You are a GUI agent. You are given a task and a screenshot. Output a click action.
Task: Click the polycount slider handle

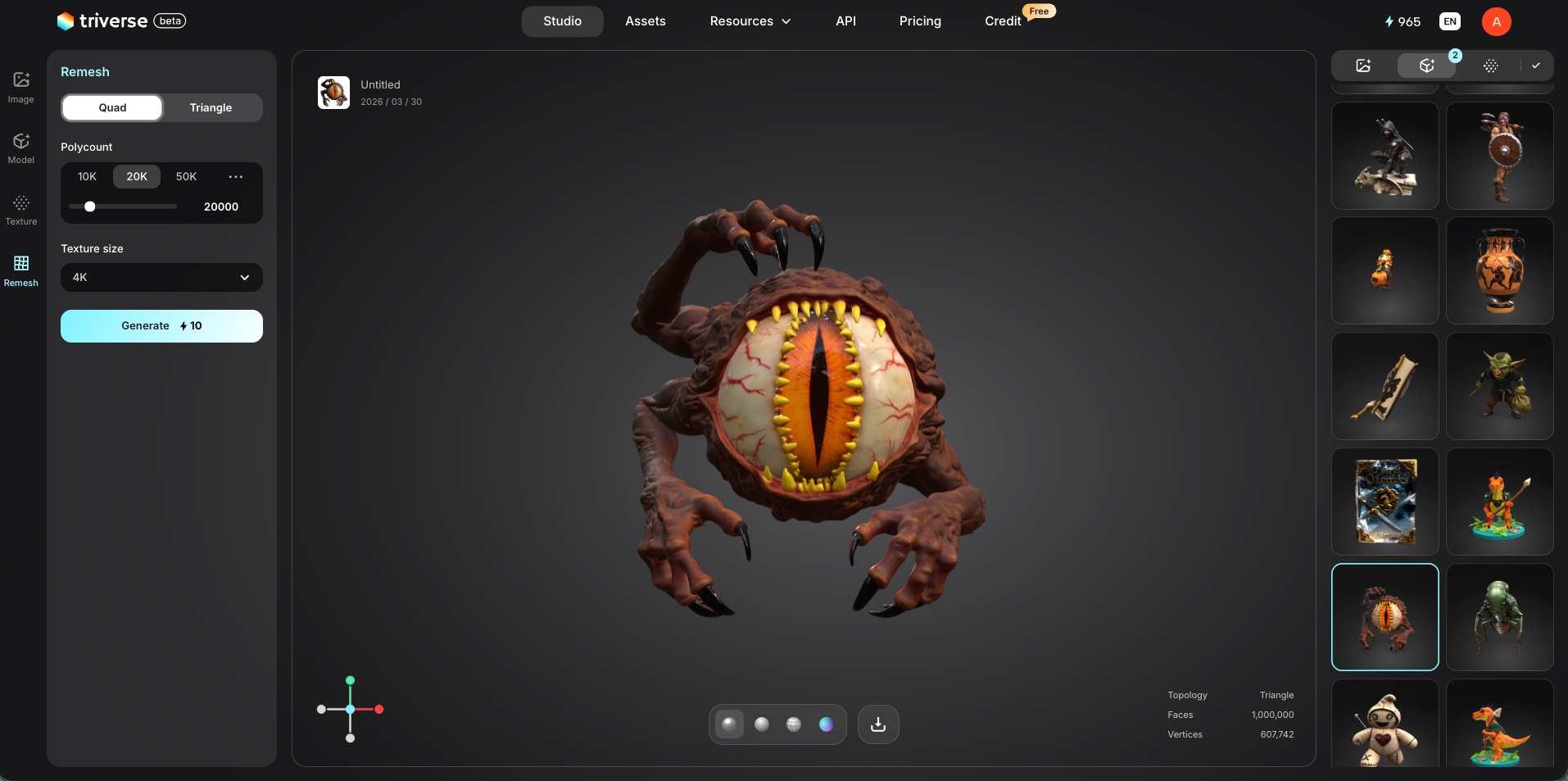[90, 207]
